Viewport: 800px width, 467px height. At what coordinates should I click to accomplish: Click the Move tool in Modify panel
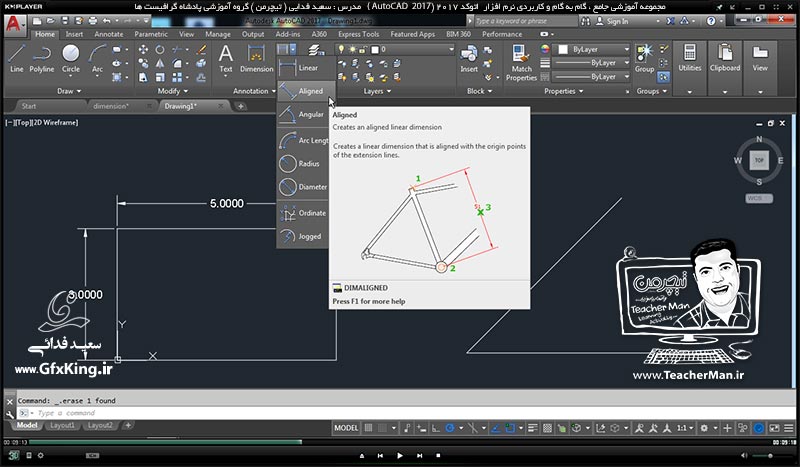(143, 50)
